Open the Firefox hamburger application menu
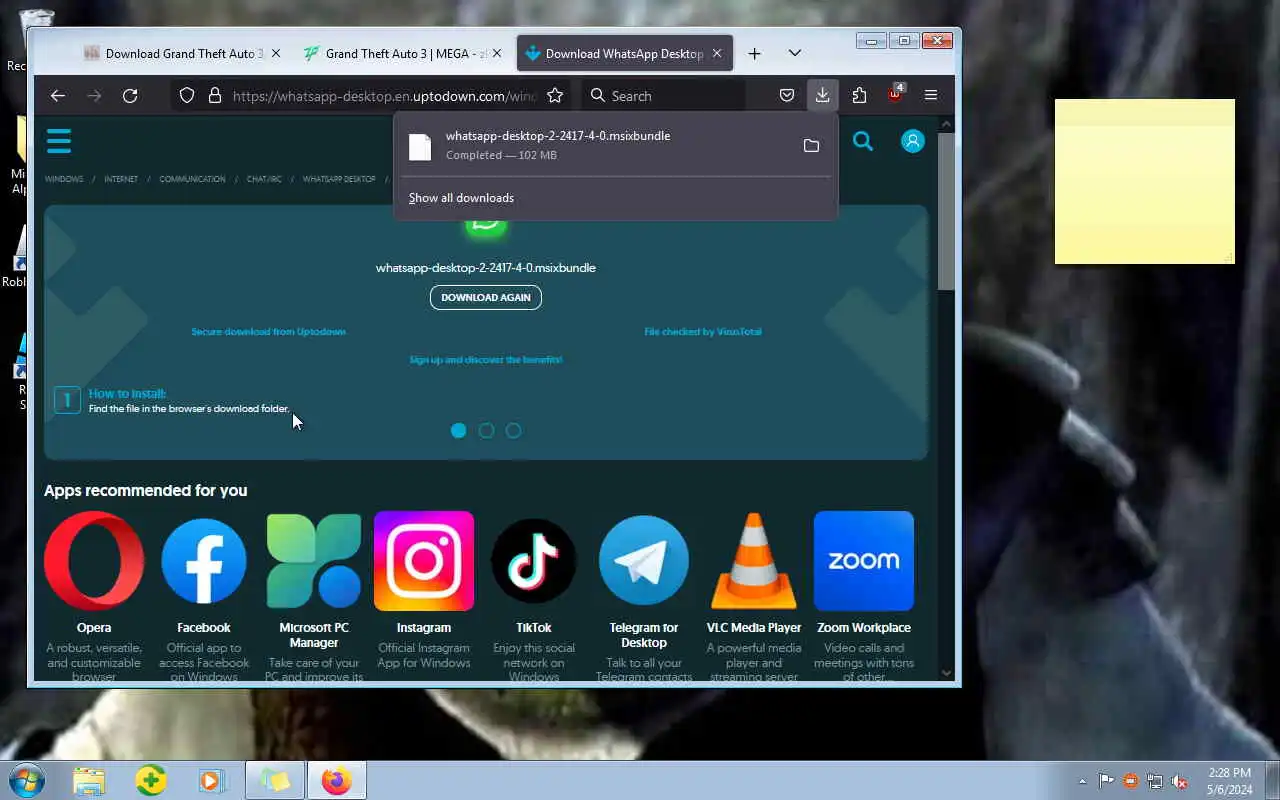Image resolution: width=1280 pixels, height=800 pixels. pos(931,96)
